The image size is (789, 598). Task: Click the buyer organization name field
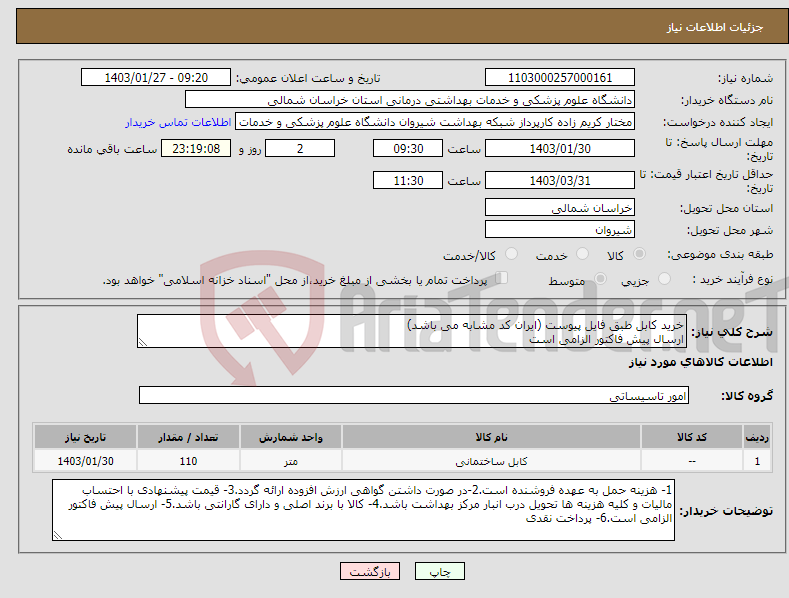pos(410,100)
